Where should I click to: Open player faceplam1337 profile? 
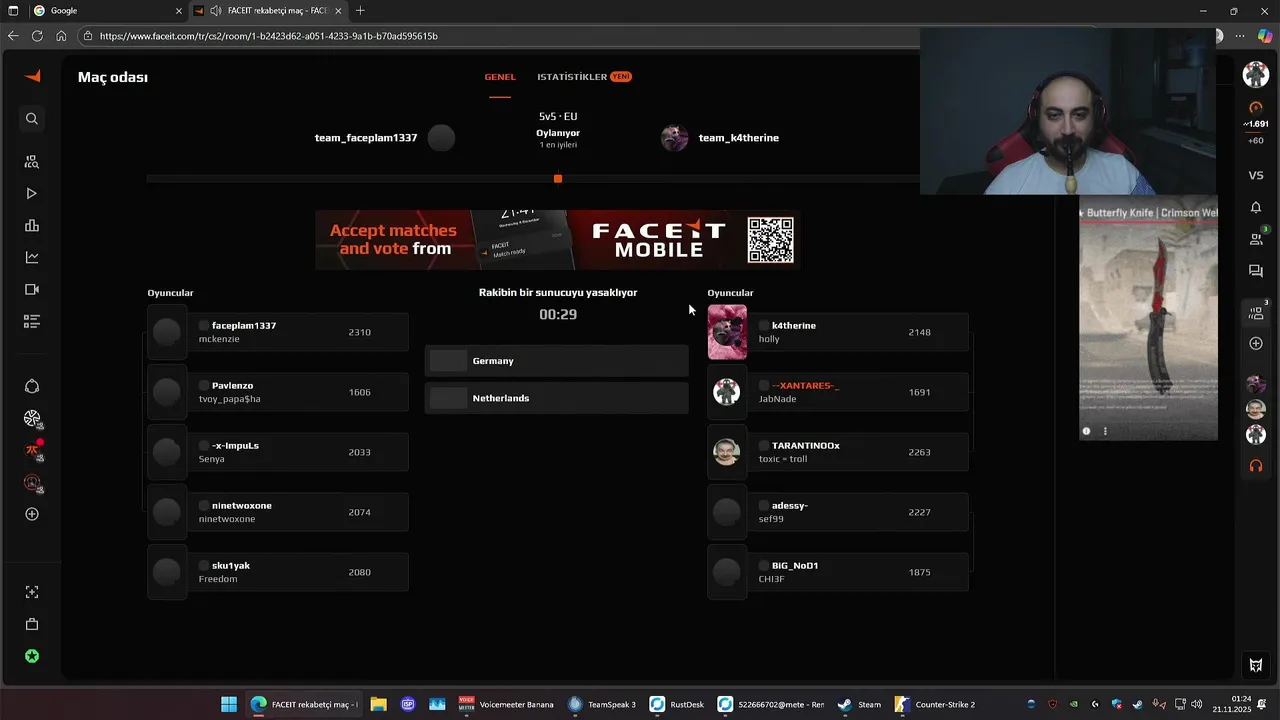(x=278, y=332)
